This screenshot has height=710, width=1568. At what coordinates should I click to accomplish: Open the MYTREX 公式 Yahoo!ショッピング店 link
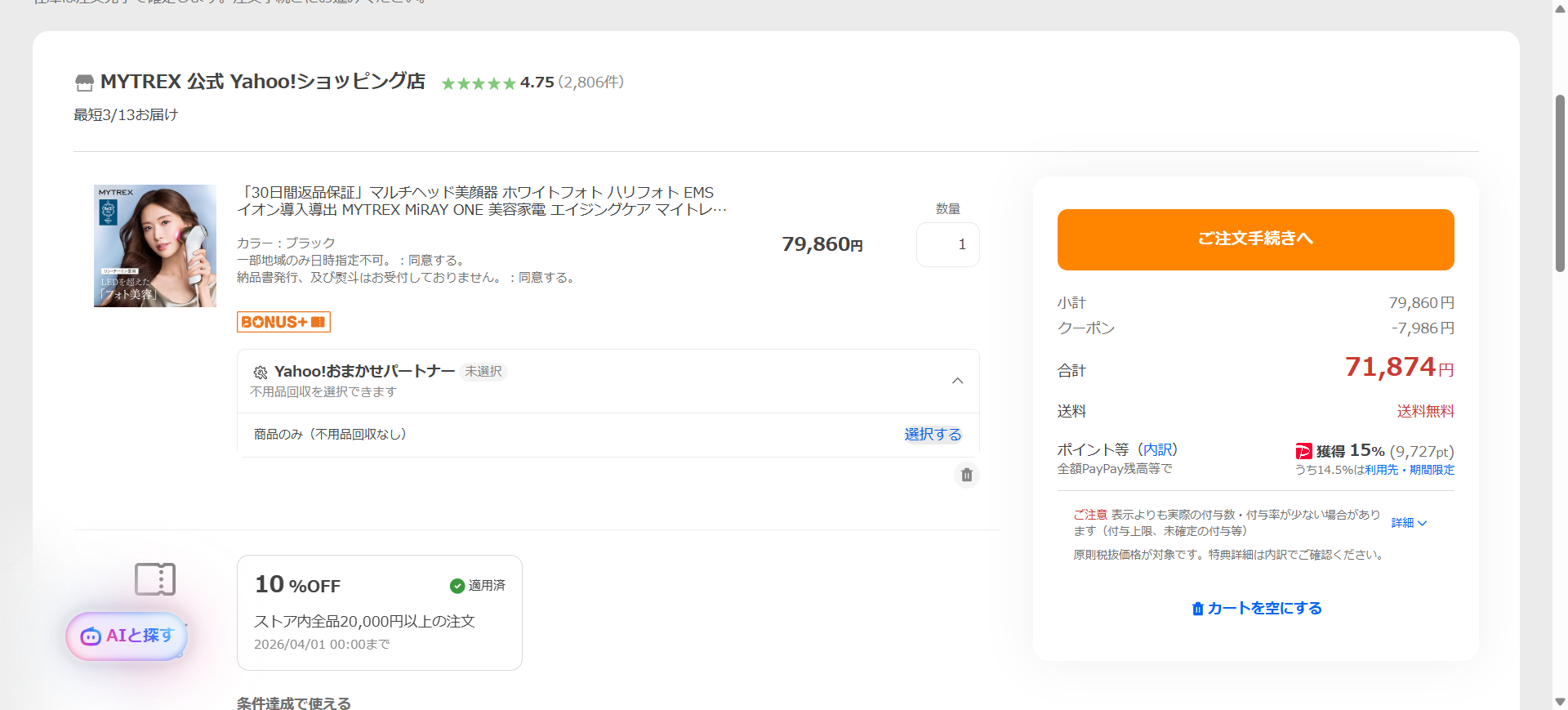263,82
